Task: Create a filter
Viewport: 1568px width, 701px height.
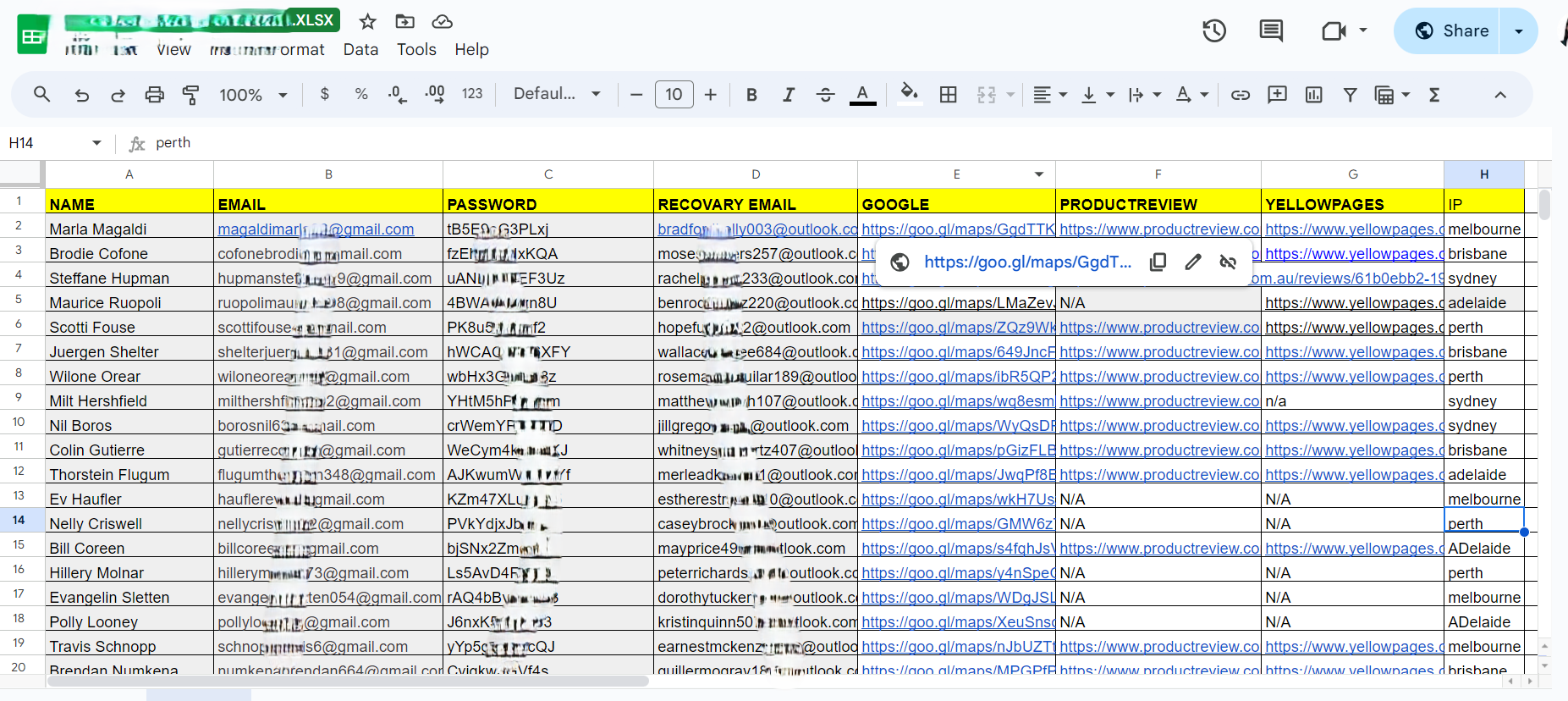Action: (1351, 95)
